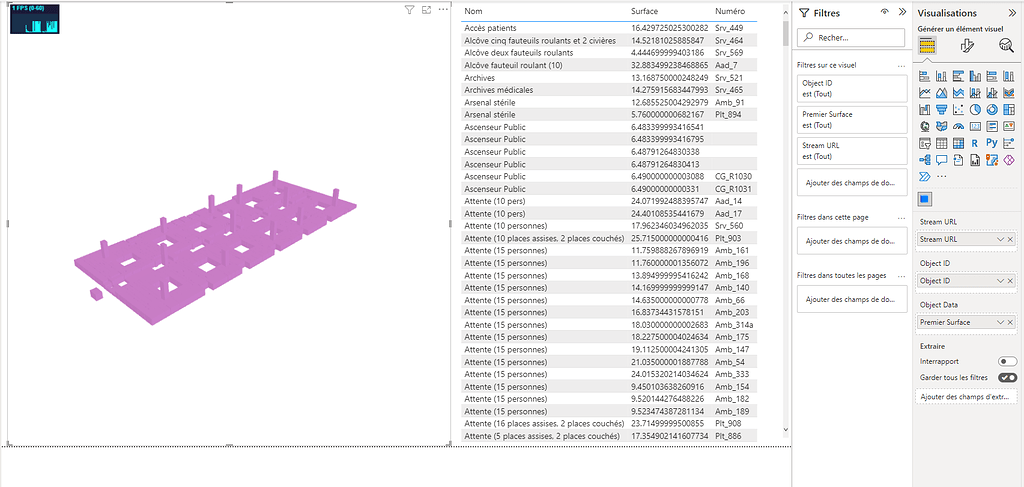
Task: Open the Analytics magnifier tab
Action: pos(1005,46)
